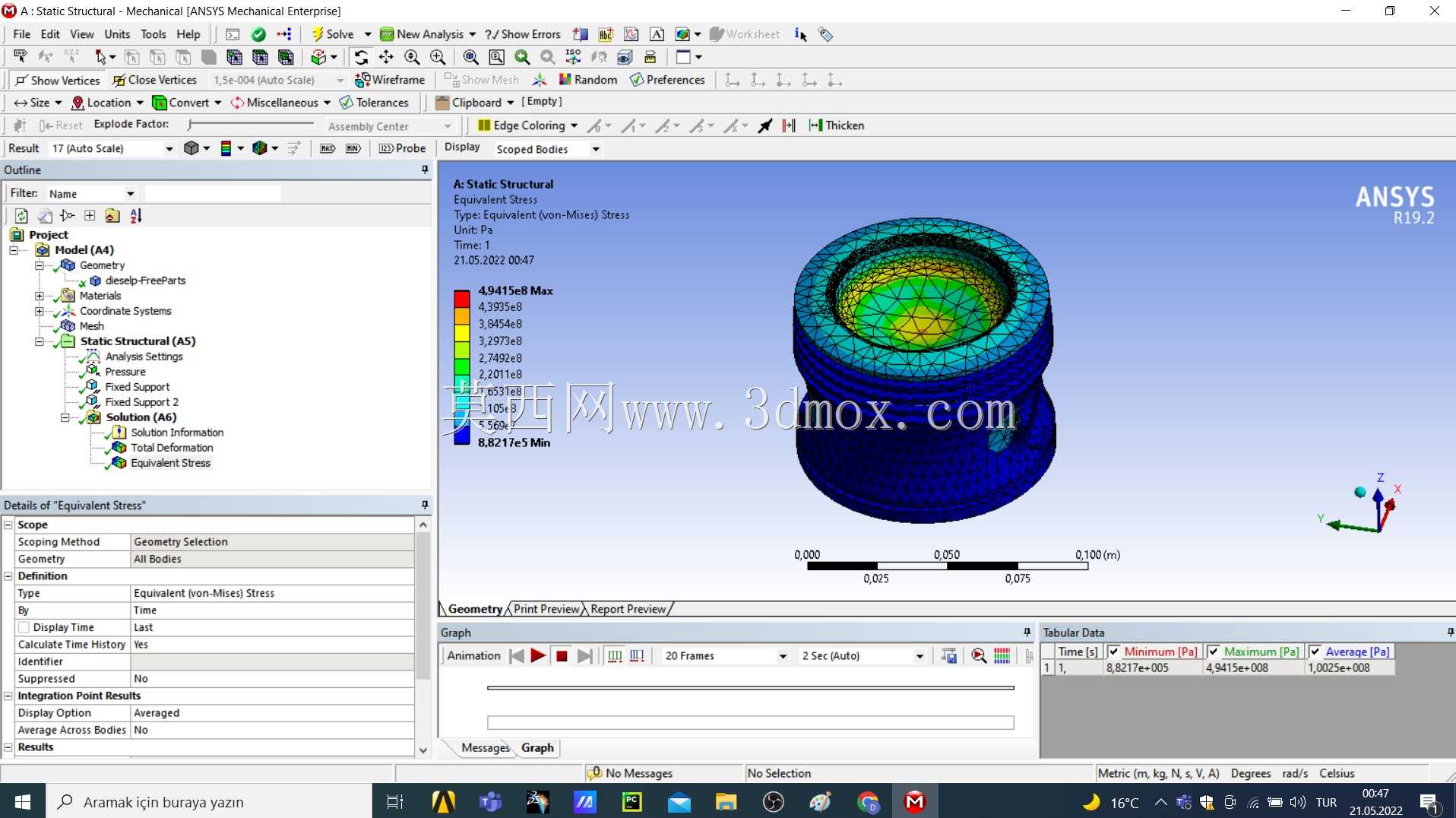
Task: Open the Filter Name dropdown
Action: click(130, 194)
